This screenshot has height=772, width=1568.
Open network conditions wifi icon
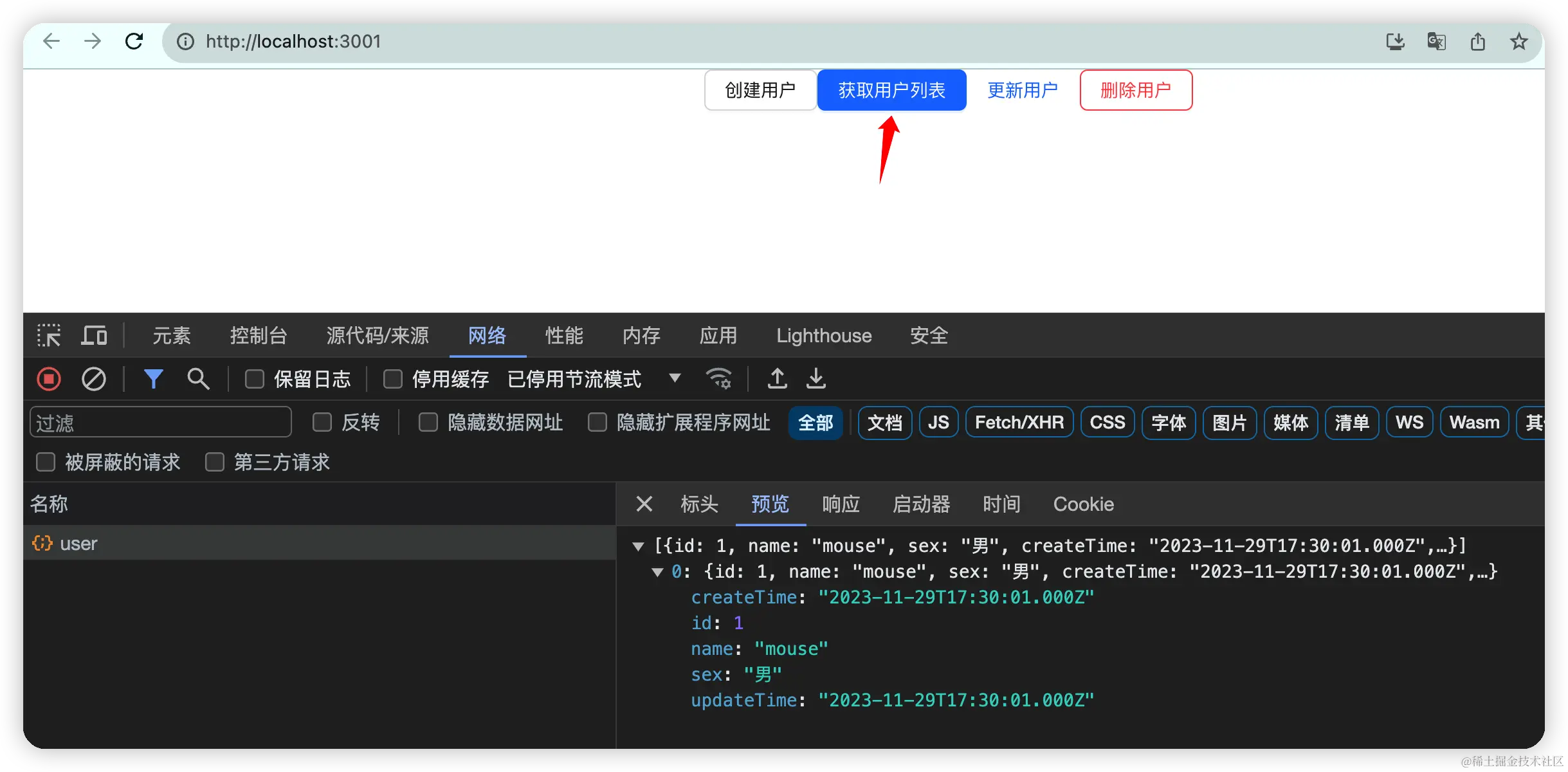coord(718,379)
